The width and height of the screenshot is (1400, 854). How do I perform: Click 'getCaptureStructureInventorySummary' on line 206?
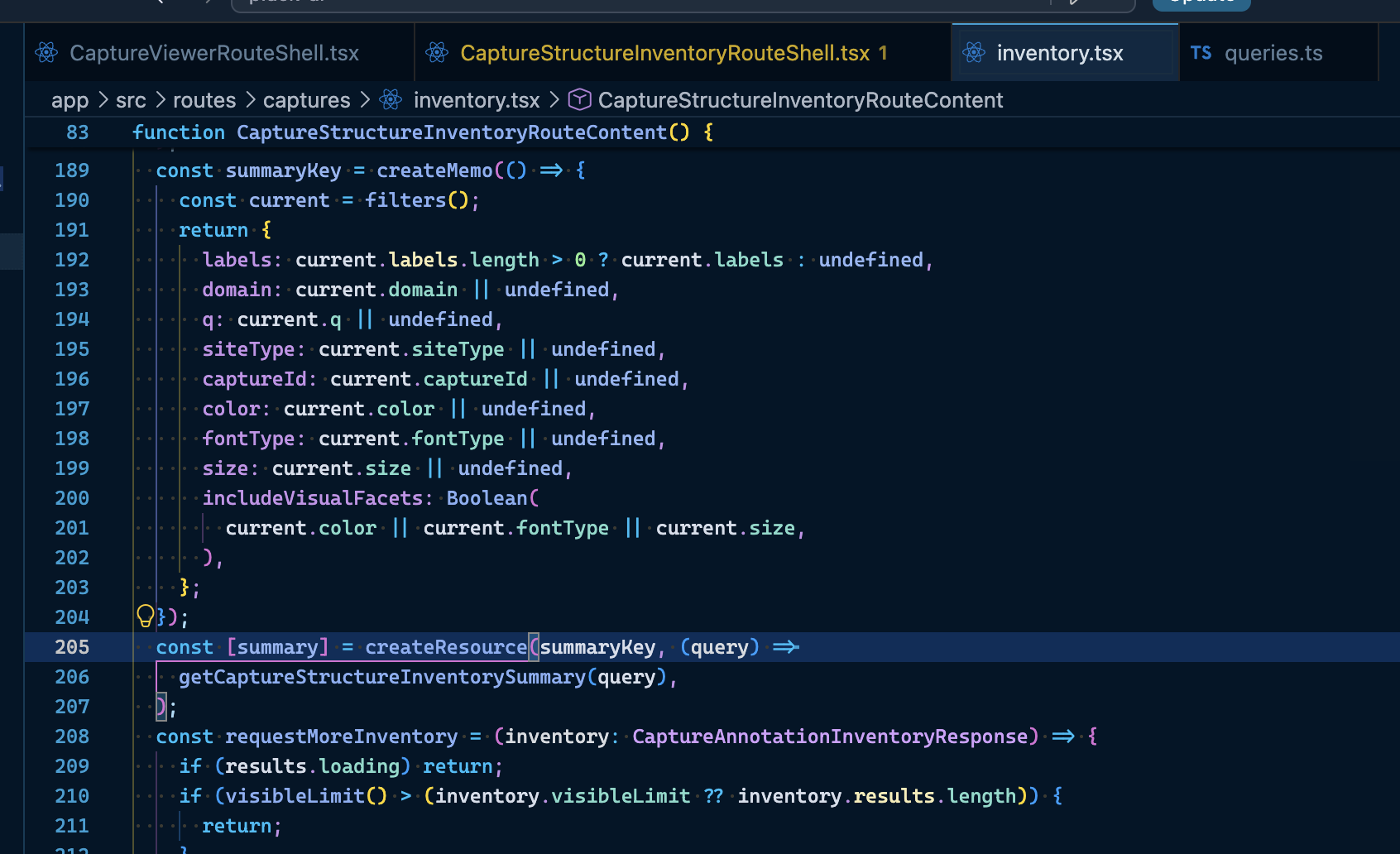tap(382, 677)
